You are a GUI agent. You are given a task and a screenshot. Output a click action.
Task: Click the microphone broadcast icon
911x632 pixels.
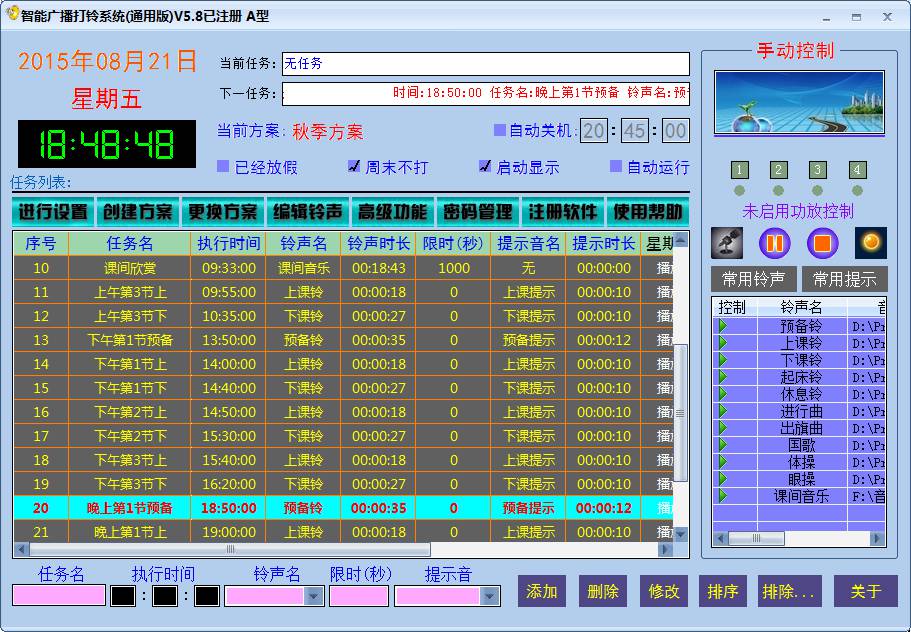tap(727, 243)
